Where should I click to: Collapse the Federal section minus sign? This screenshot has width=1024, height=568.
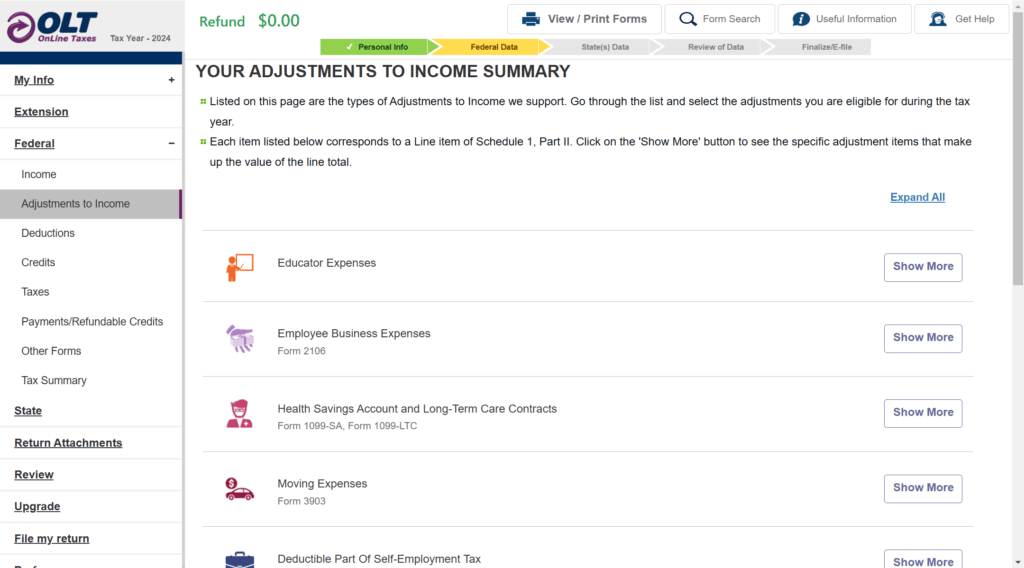coord(171,144)
